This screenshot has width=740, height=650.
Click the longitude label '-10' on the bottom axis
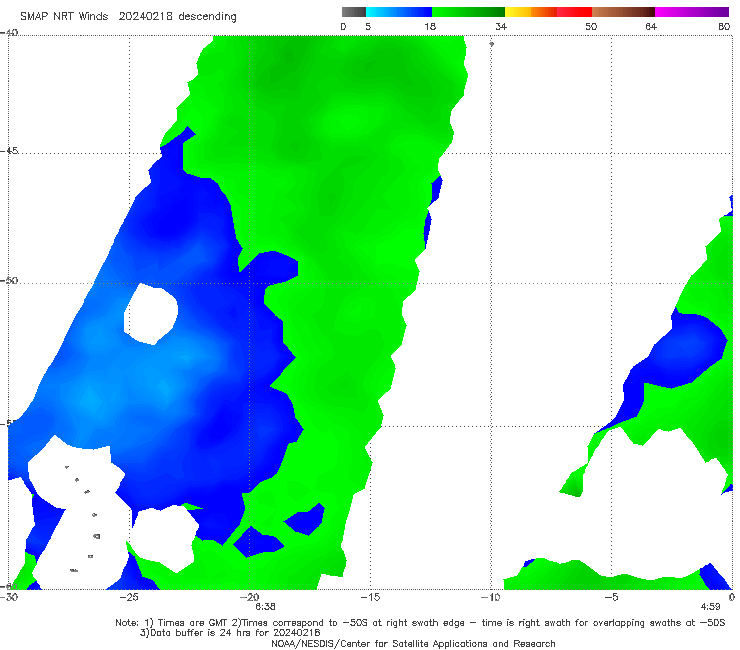coord(490,597)
